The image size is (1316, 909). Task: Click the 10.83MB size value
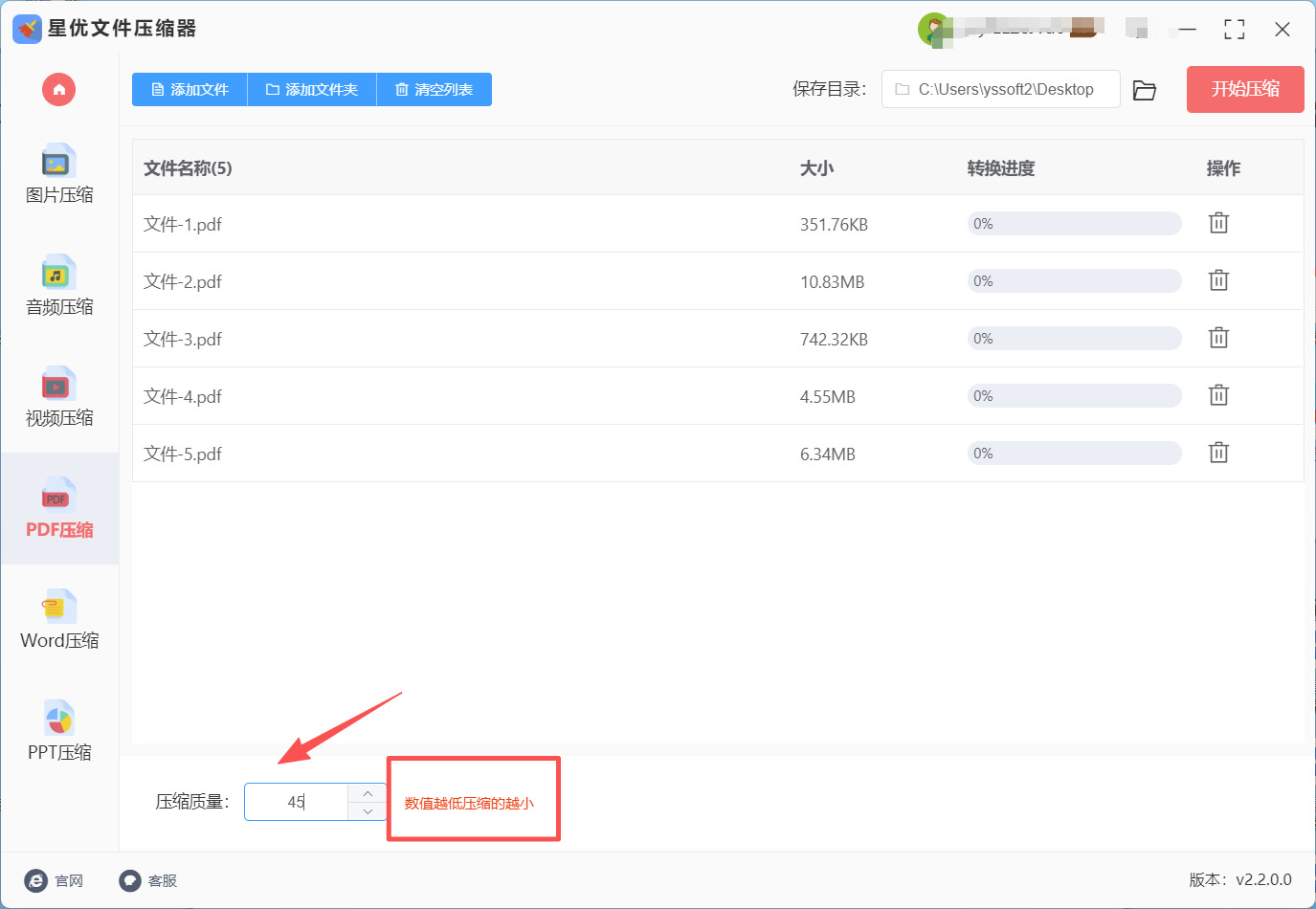coord(832,282)
